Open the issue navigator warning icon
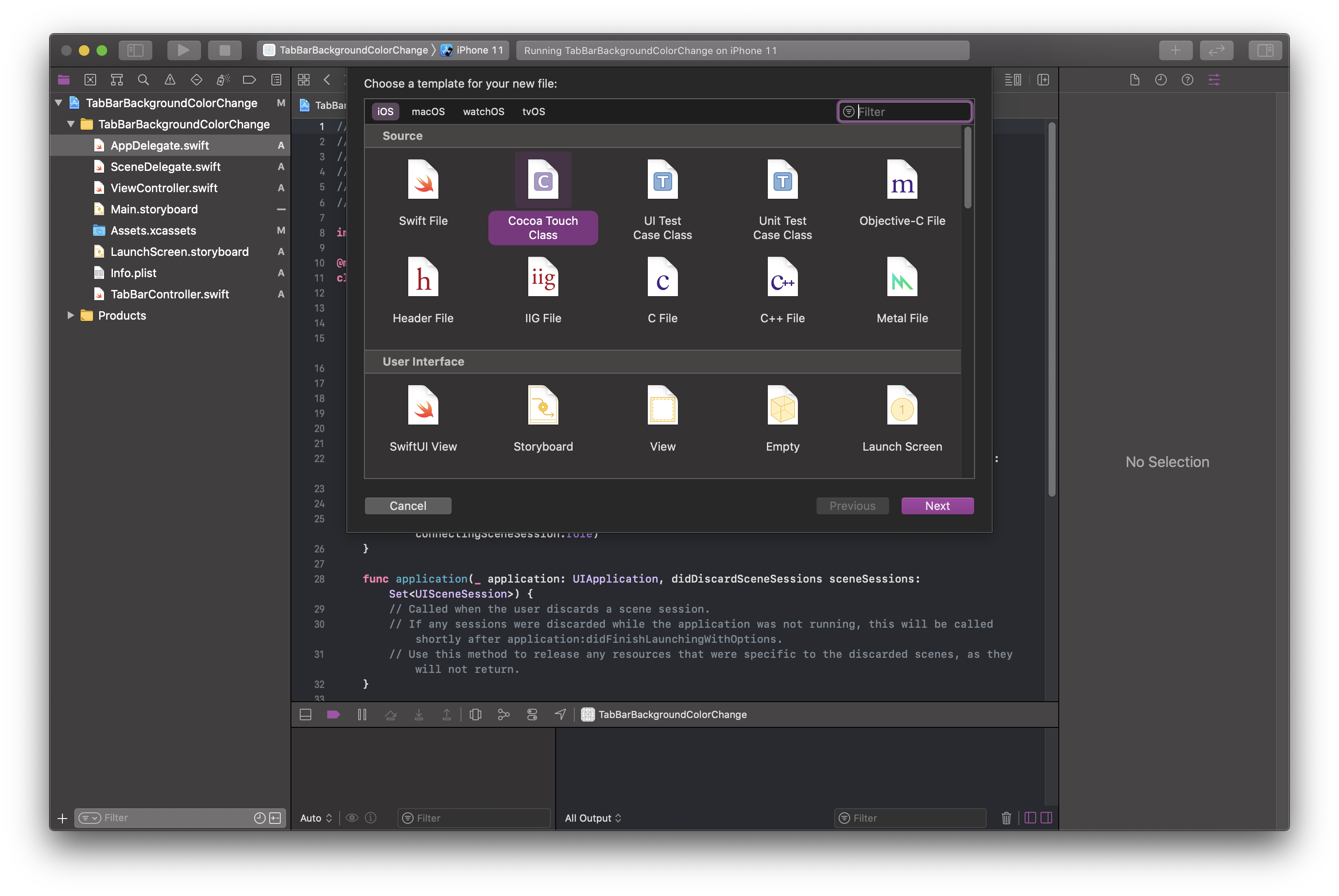The image size is (1339, 896). [x=170, y=80]
